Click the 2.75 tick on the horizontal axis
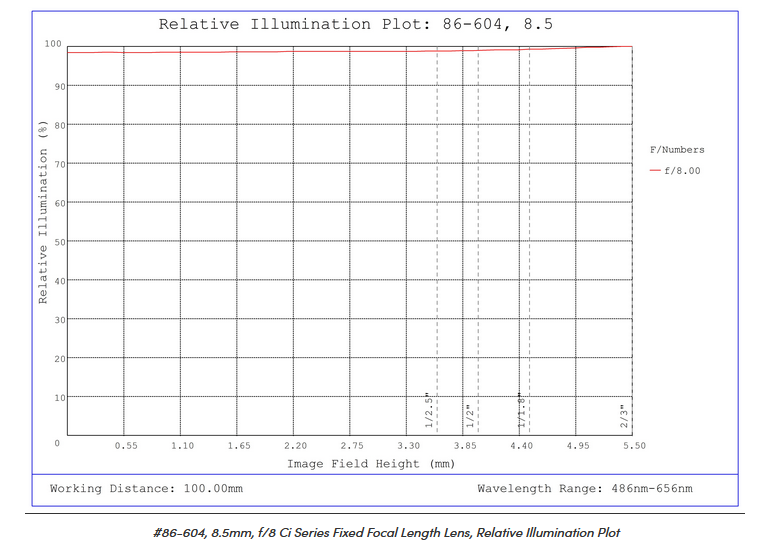 pyautogui.click(x=351, y=445)
